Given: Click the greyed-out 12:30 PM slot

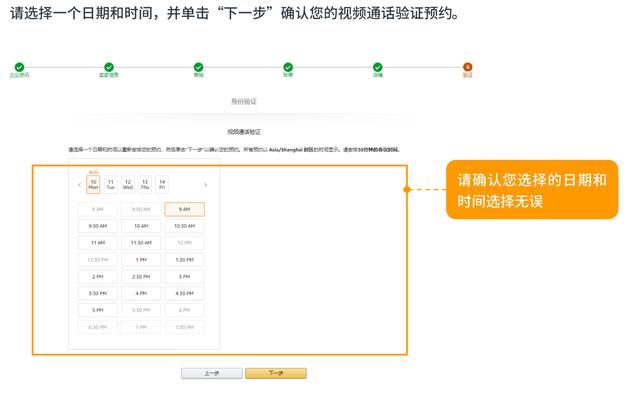Looking at the screenshot, I should pos(98,260).
